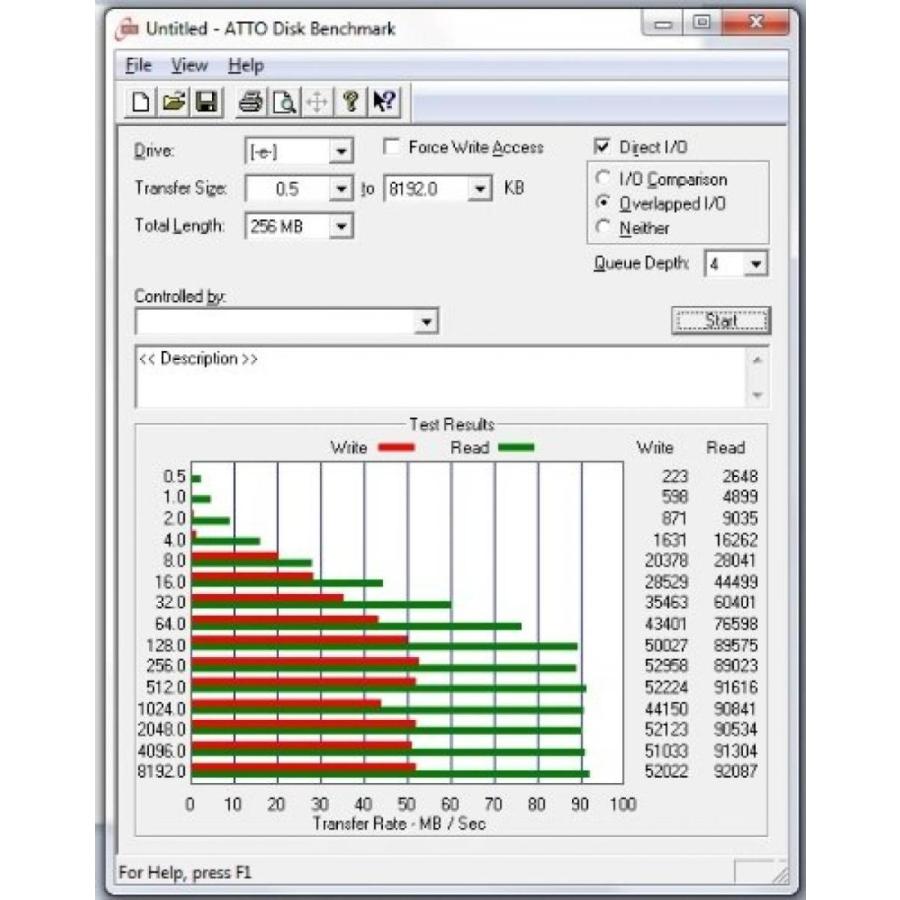Click the green Read legend swatch
Screen dimensions: 900x900
click(516, 448)
